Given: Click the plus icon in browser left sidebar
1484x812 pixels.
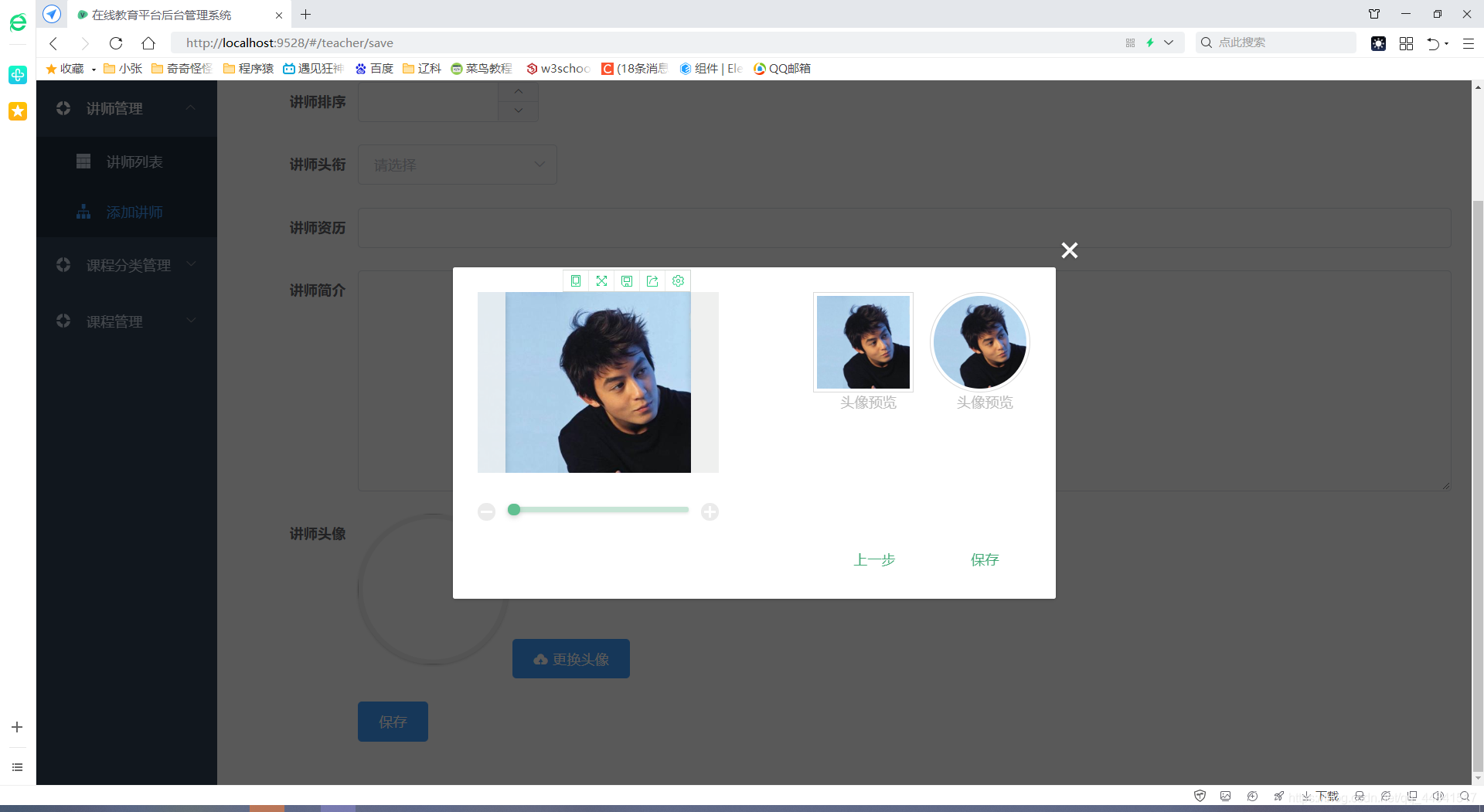Looking at the screenshot, I should [x=17, y=727].
